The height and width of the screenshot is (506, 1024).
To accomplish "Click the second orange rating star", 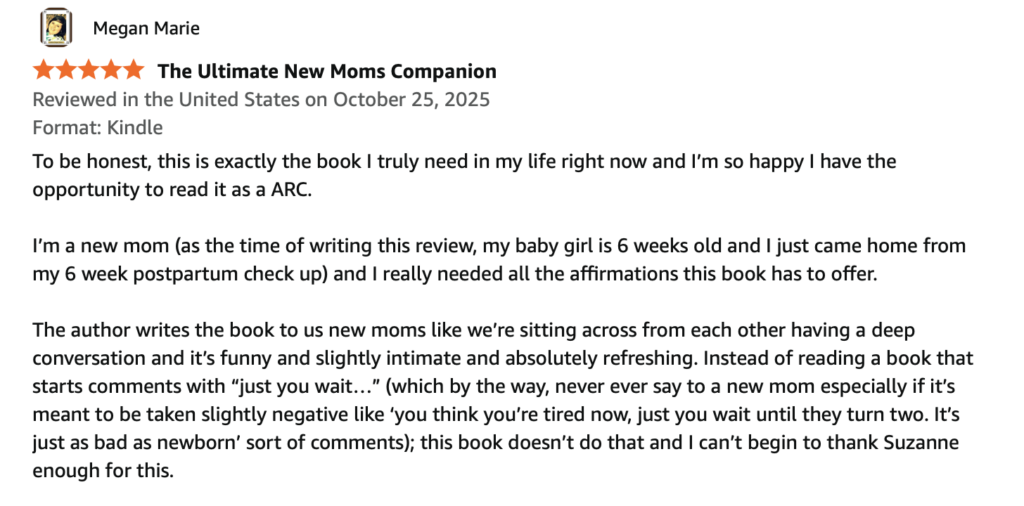I will point(66,71).
